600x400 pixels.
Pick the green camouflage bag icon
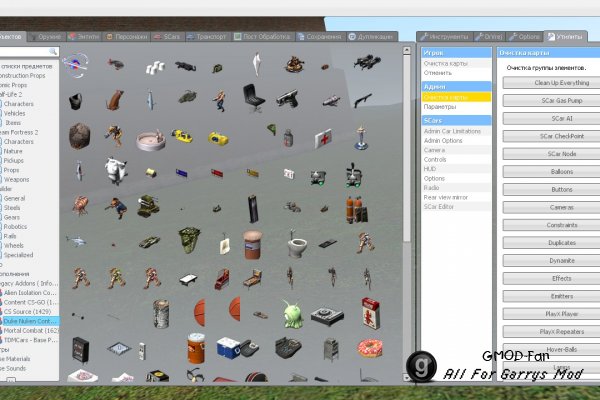pos(189,240)
